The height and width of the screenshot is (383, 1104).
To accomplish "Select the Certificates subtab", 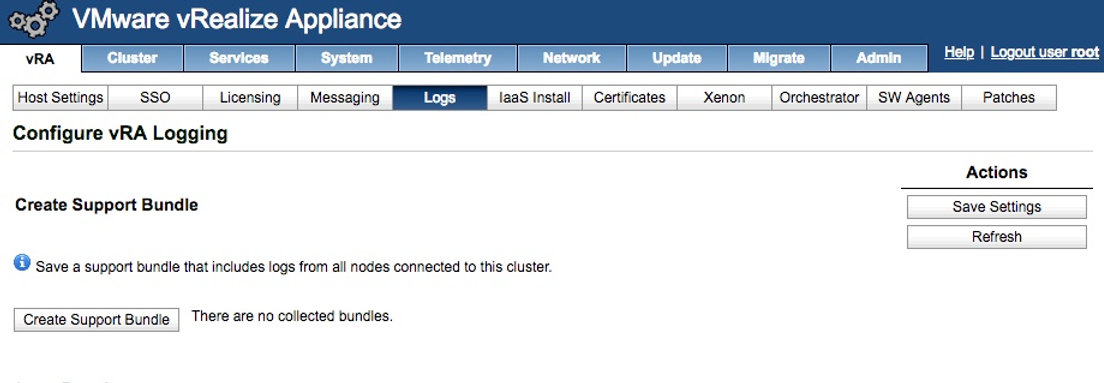I will [629, 98].
